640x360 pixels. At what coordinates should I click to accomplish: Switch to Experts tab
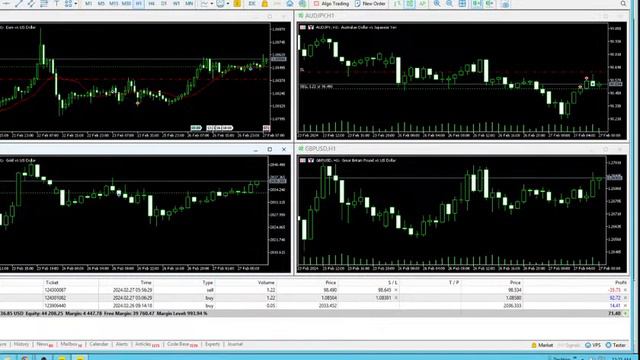tap(212, 344)
